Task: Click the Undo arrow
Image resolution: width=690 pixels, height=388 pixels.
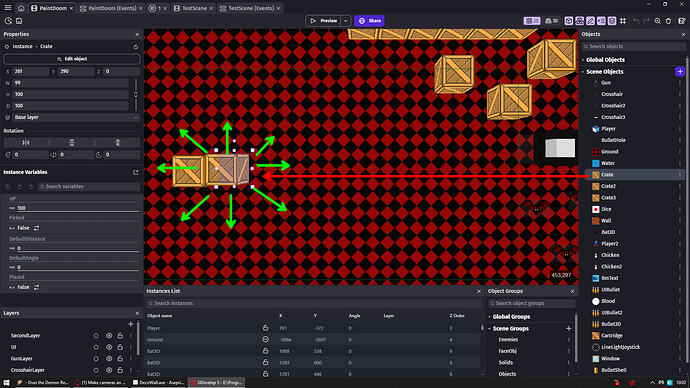Action: (x=636, y=21)
